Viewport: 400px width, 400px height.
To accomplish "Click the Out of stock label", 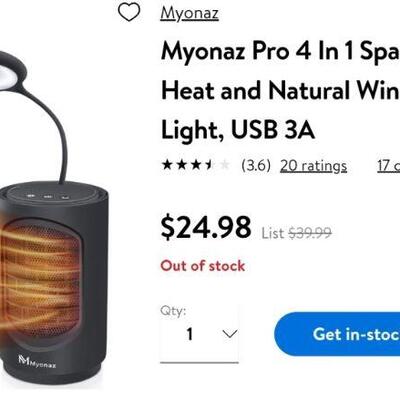I will (x=203, y=266).
